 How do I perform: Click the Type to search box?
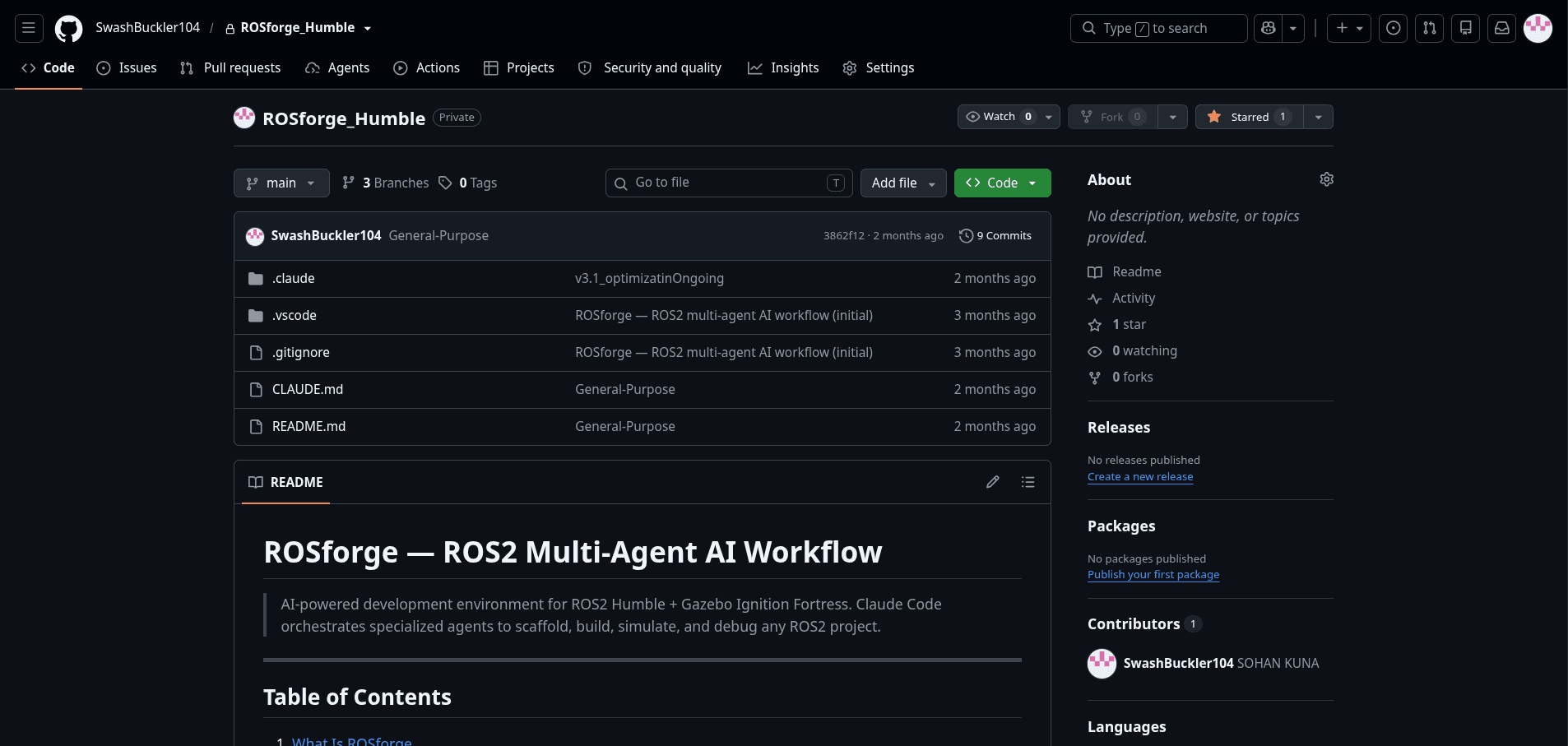click(x=1158, y=28)
